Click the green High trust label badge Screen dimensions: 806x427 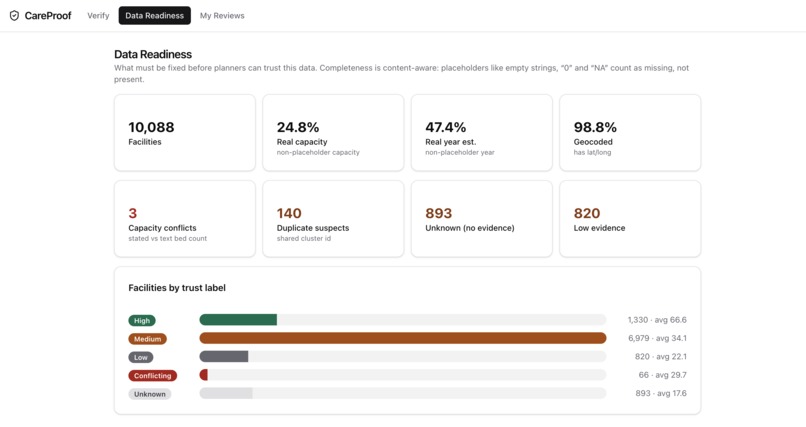coord(142,321)
